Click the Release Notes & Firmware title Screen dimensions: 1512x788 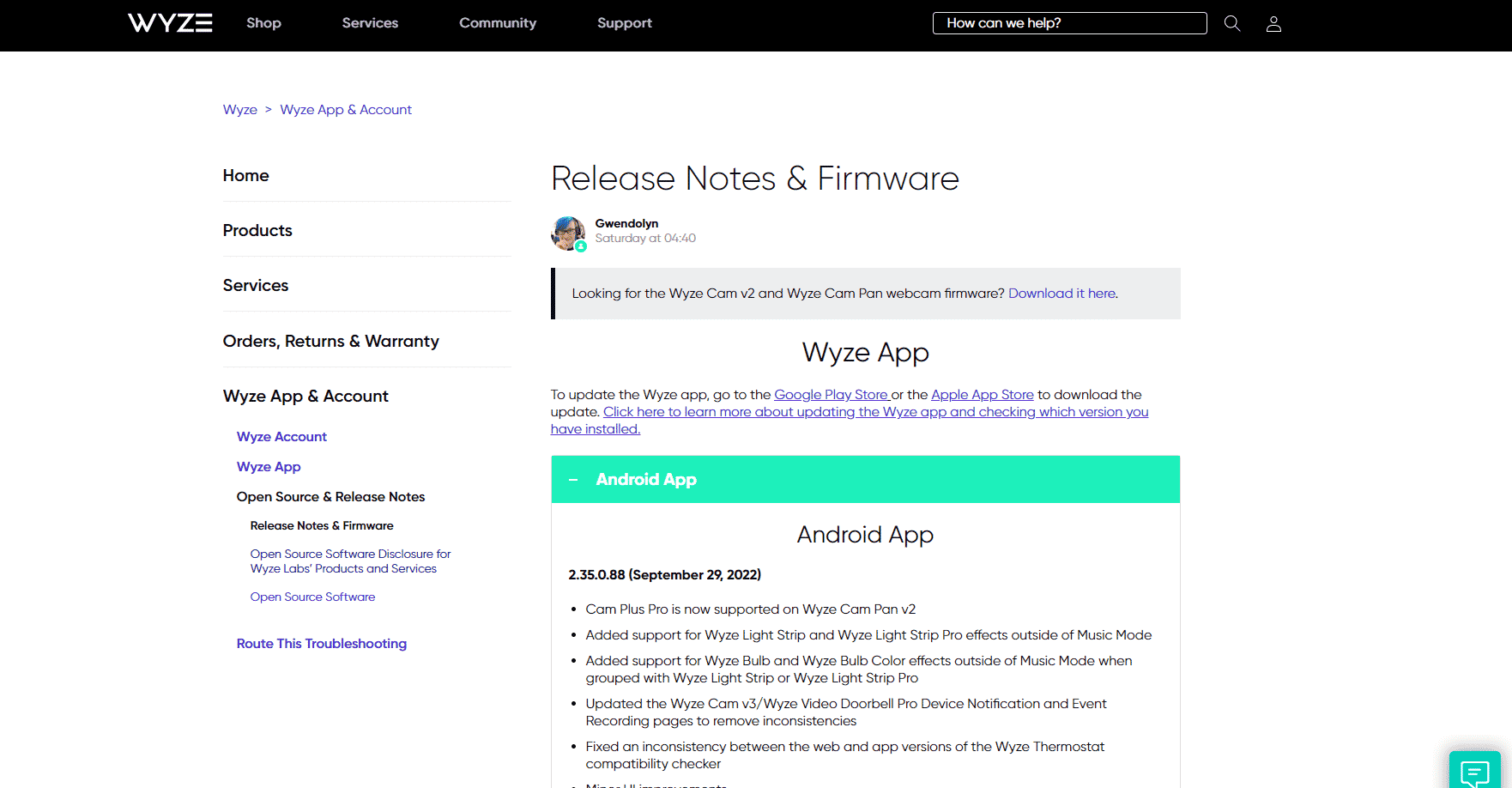click(x=755, y=179)
